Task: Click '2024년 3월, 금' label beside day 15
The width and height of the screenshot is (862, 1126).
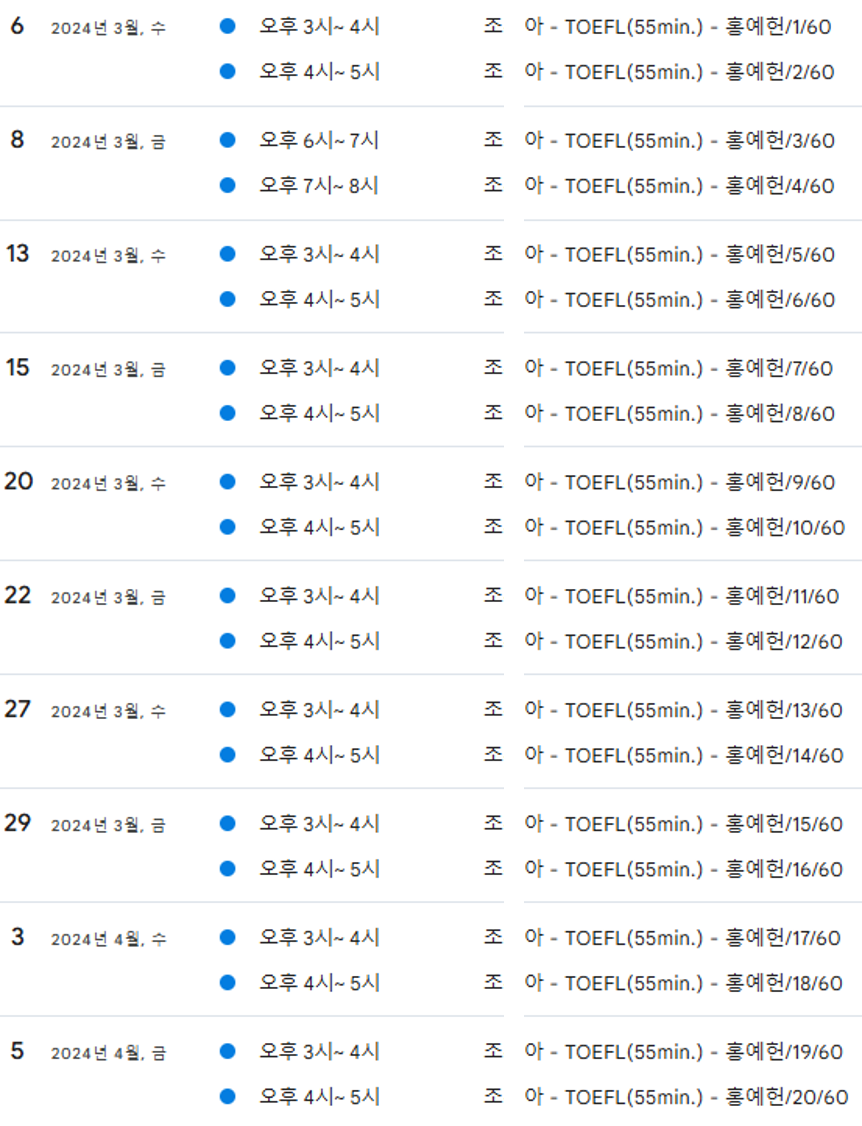Action: coord(108,370)
